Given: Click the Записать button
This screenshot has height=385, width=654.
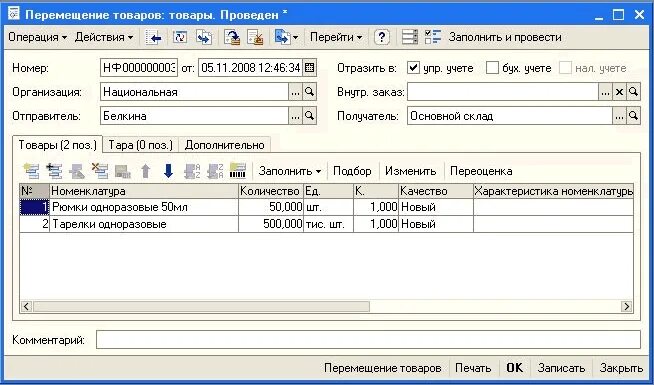Looking at the screenshot, I should point(561,368).
